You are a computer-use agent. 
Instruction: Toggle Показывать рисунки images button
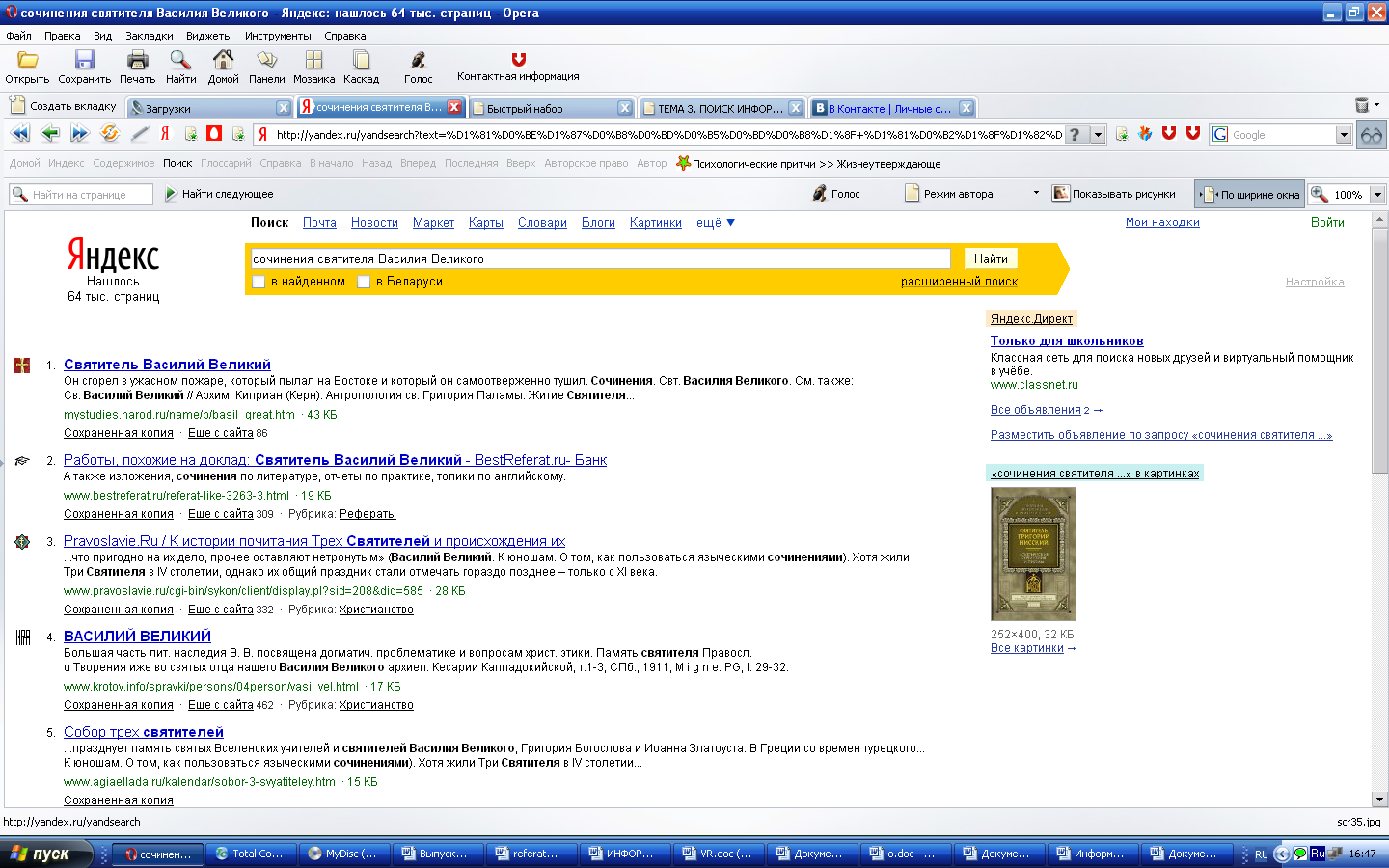(x=1113, y=194)
